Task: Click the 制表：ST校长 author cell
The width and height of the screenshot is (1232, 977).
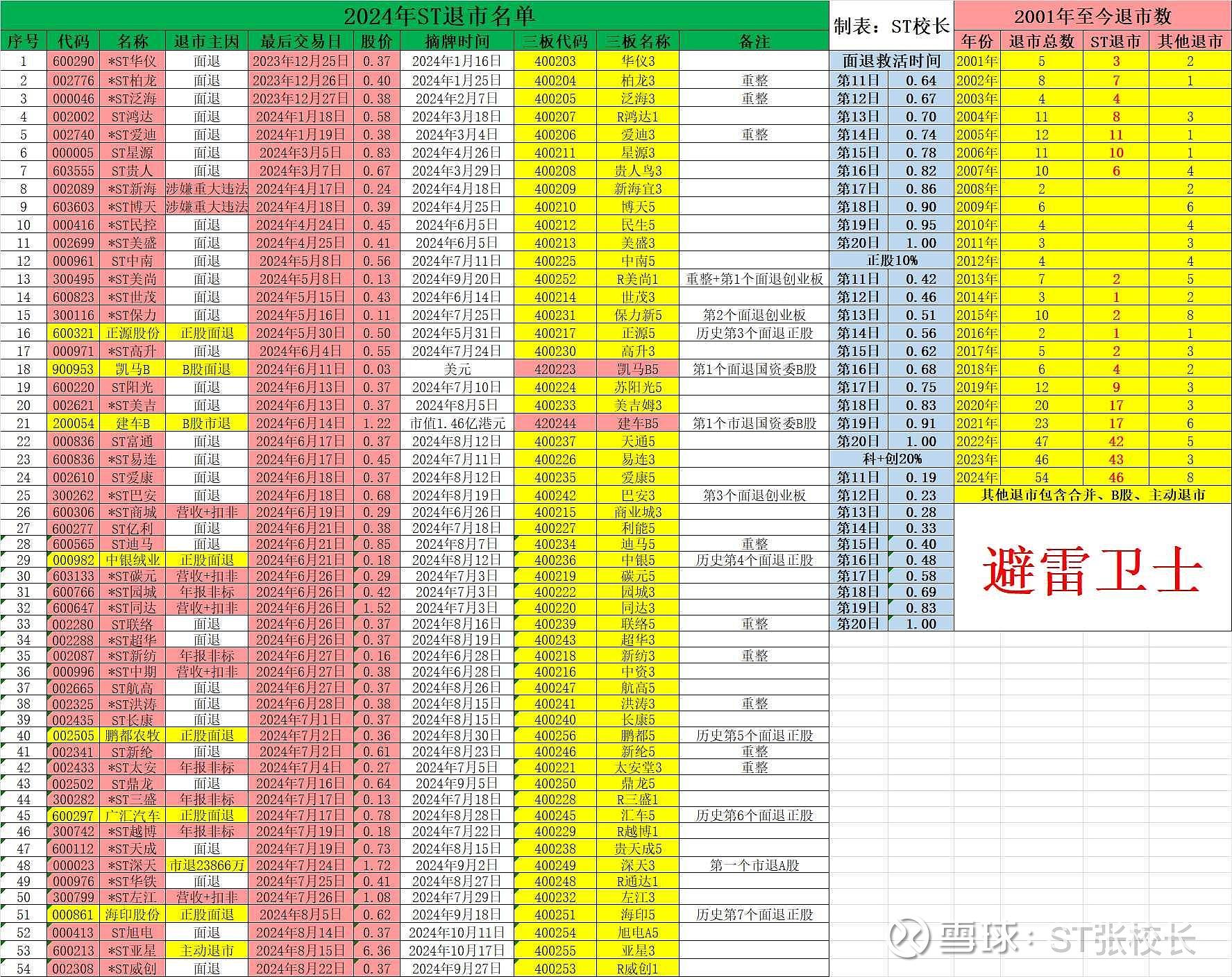Action: (892, 26)
